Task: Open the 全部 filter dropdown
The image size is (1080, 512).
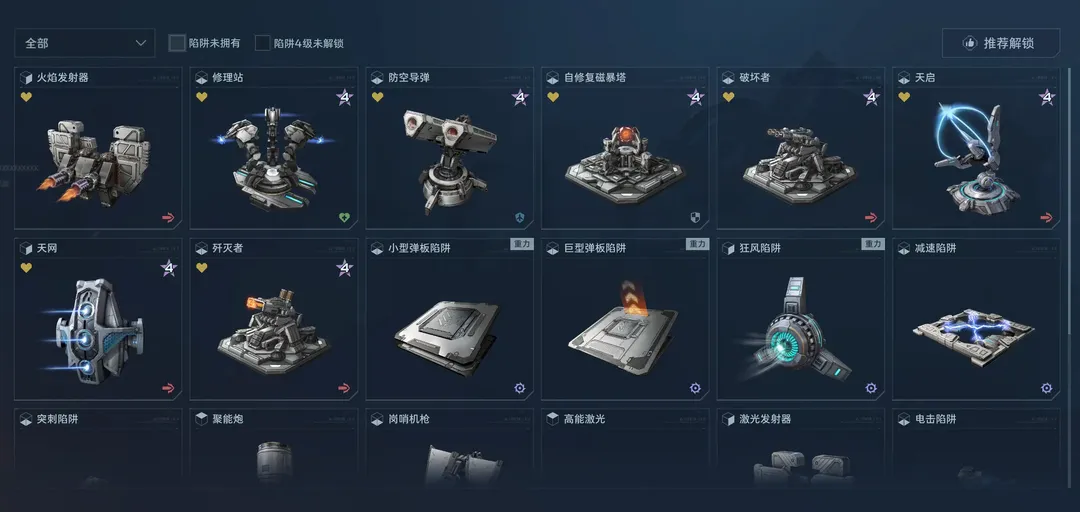Action: 85,43
